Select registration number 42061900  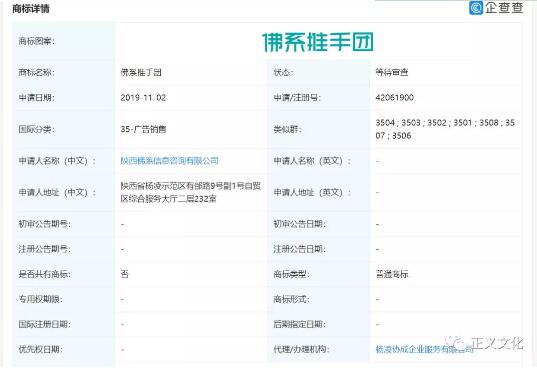pos(395,98)
